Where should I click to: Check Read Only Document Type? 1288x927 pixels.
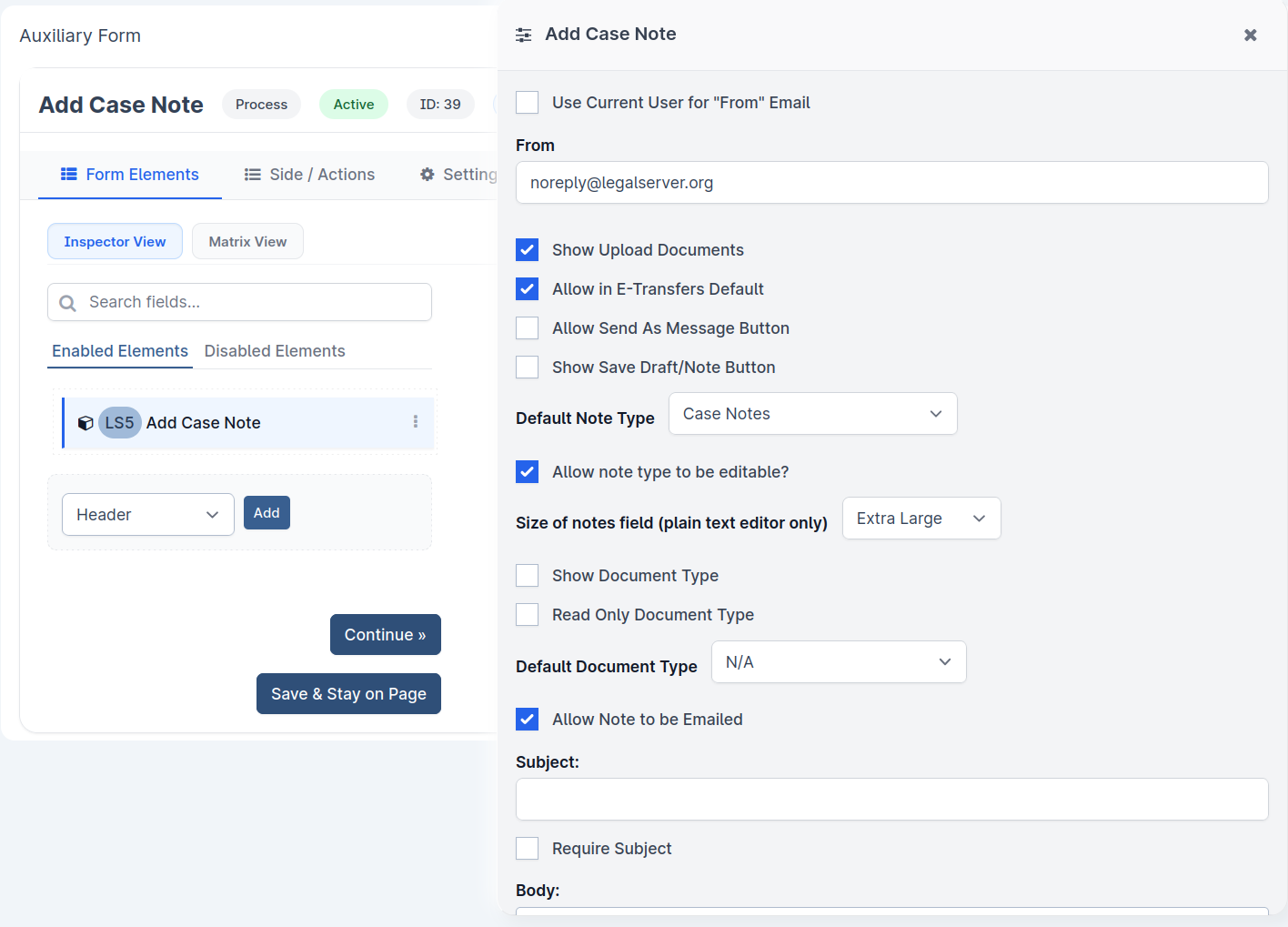(528, 614)
